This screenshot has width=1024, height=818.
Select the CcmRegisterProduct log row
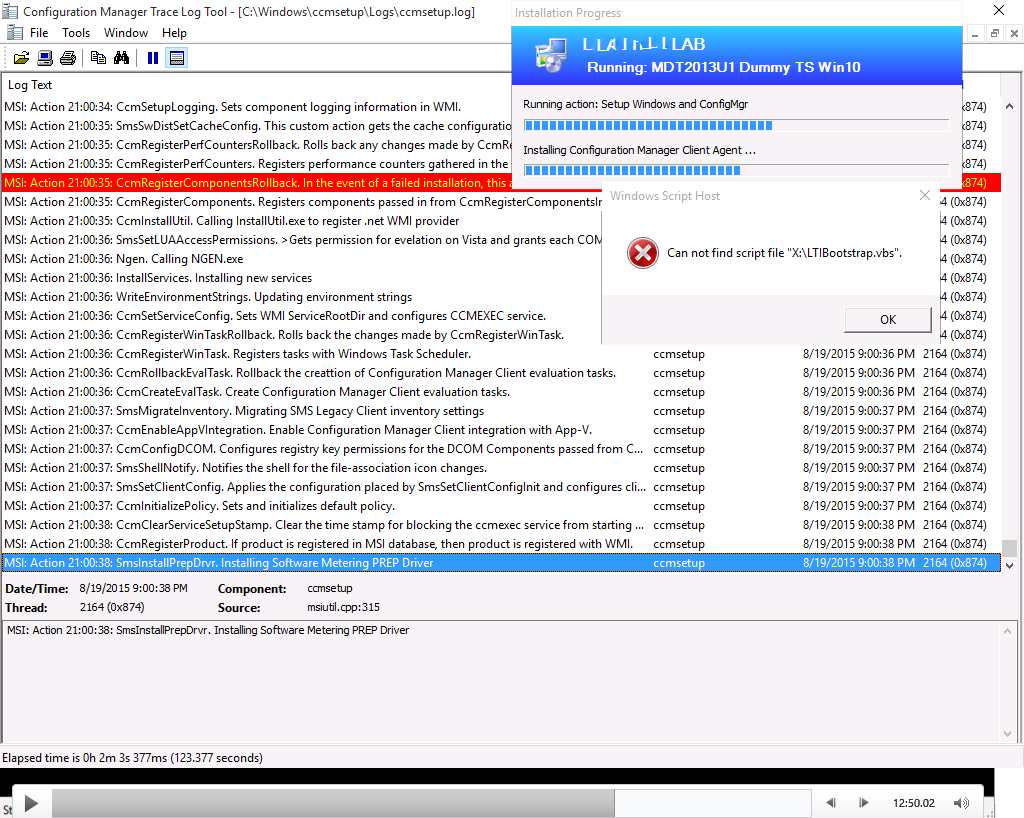point(502,544)
